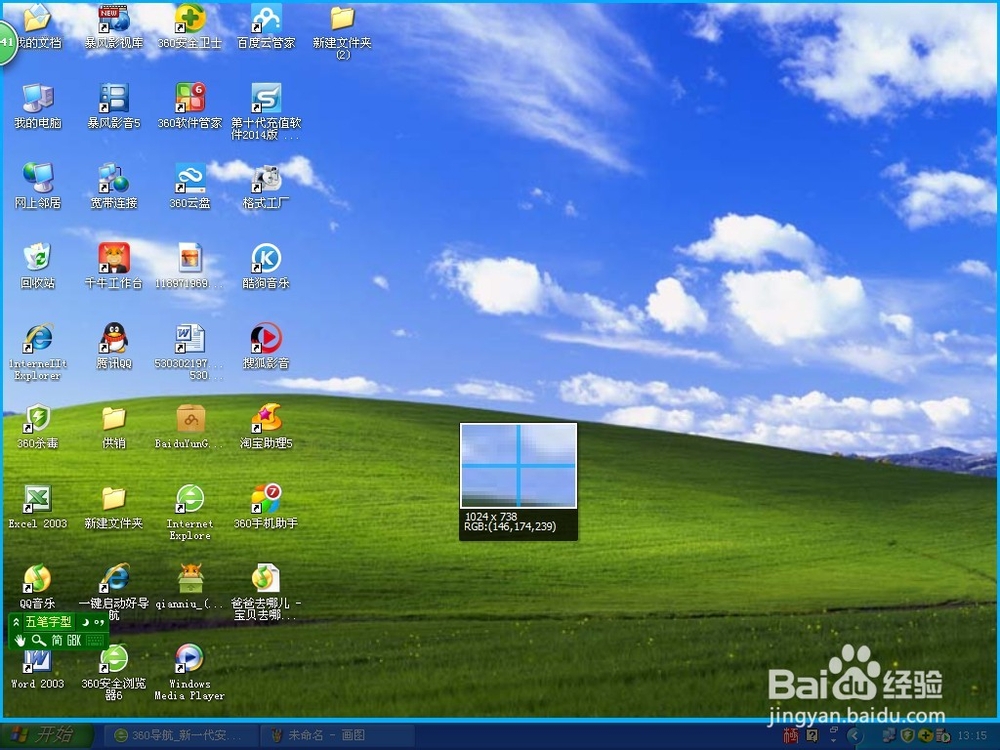This screenshot has height=750, width=1000.
Task: Switch to 未命名 - 画图 taskbar button
Action: [337, 735]
